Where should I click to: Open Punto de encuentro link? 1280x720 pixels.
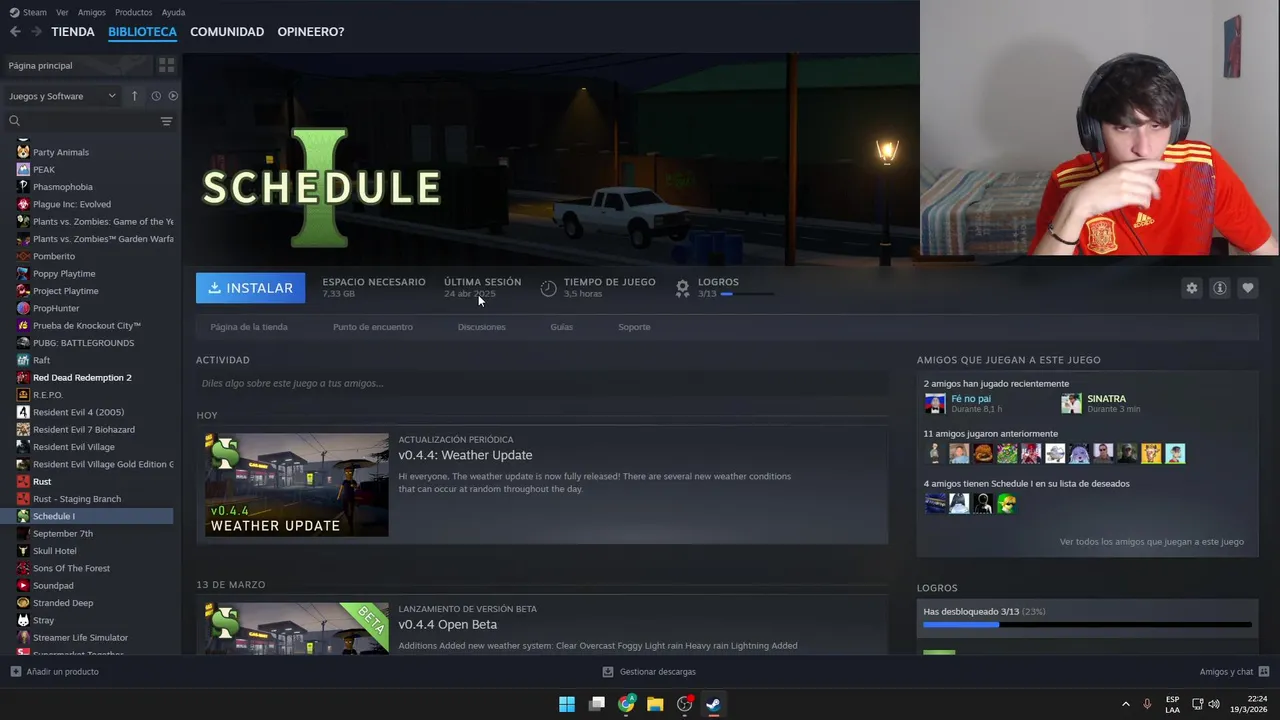coord(373,327)
